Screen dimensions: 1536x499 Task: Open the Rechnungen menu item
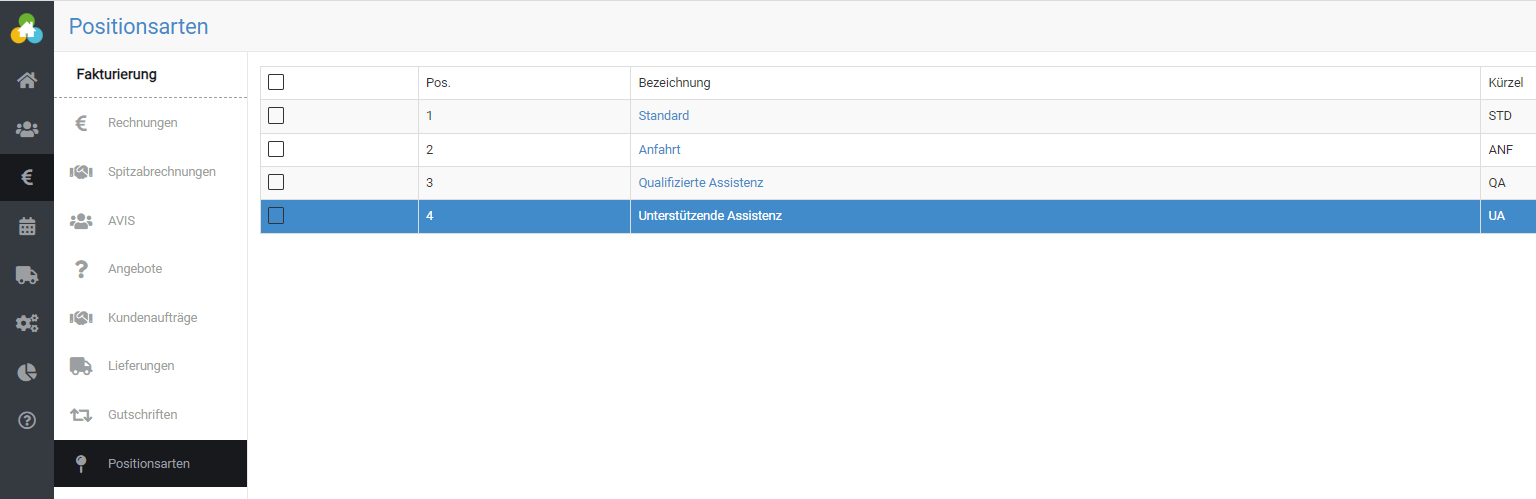142,123
